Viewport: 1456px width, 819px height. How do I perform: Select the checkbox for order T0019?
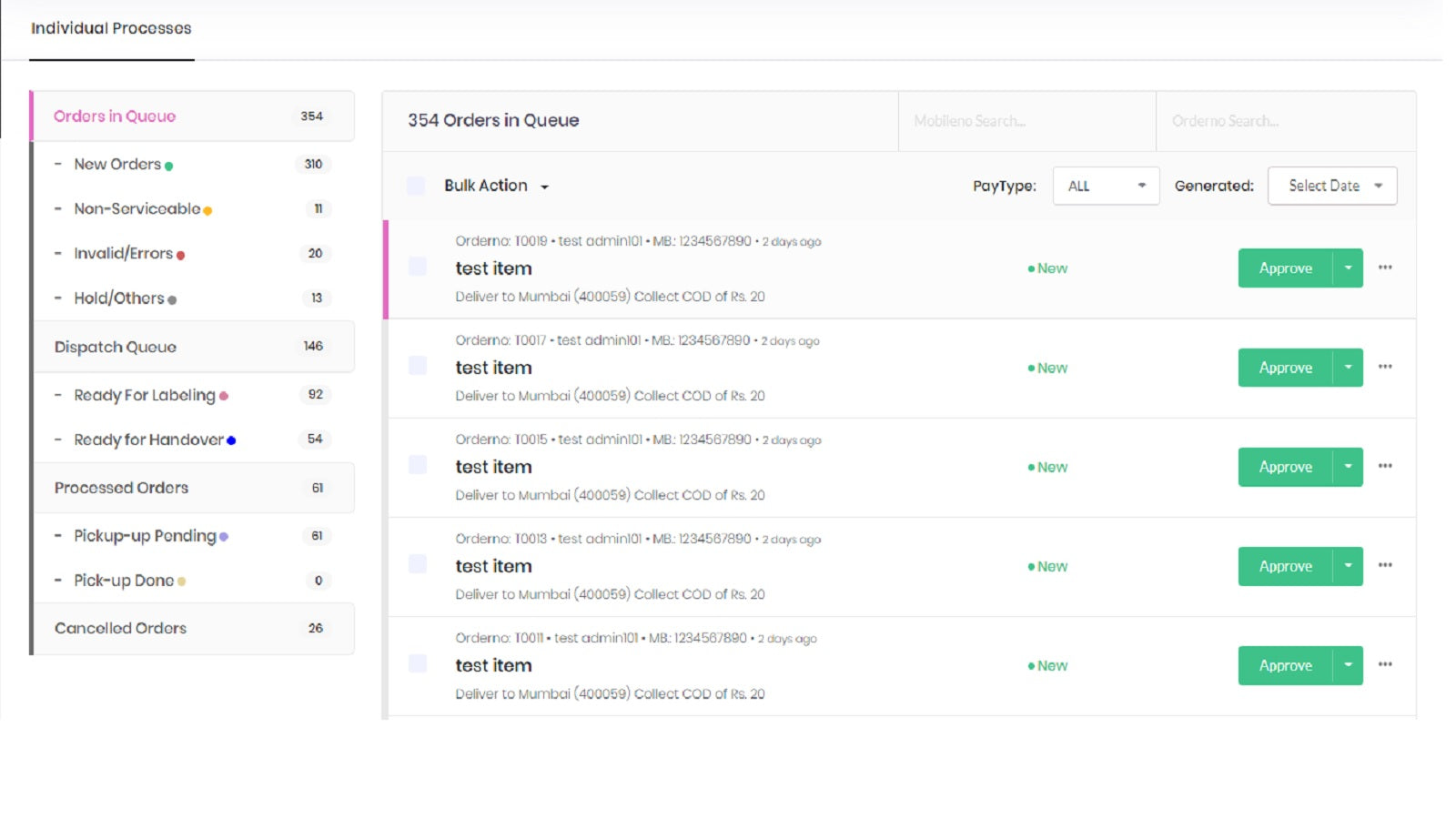click(x=417, y=267)
